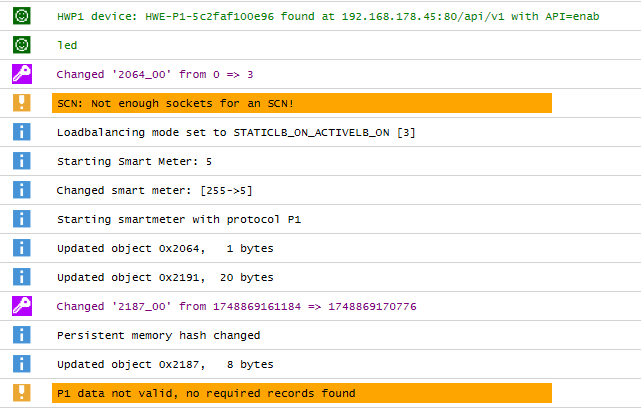Select the green 'led' log line
641x416 pixels.
(x=67, y=45)
